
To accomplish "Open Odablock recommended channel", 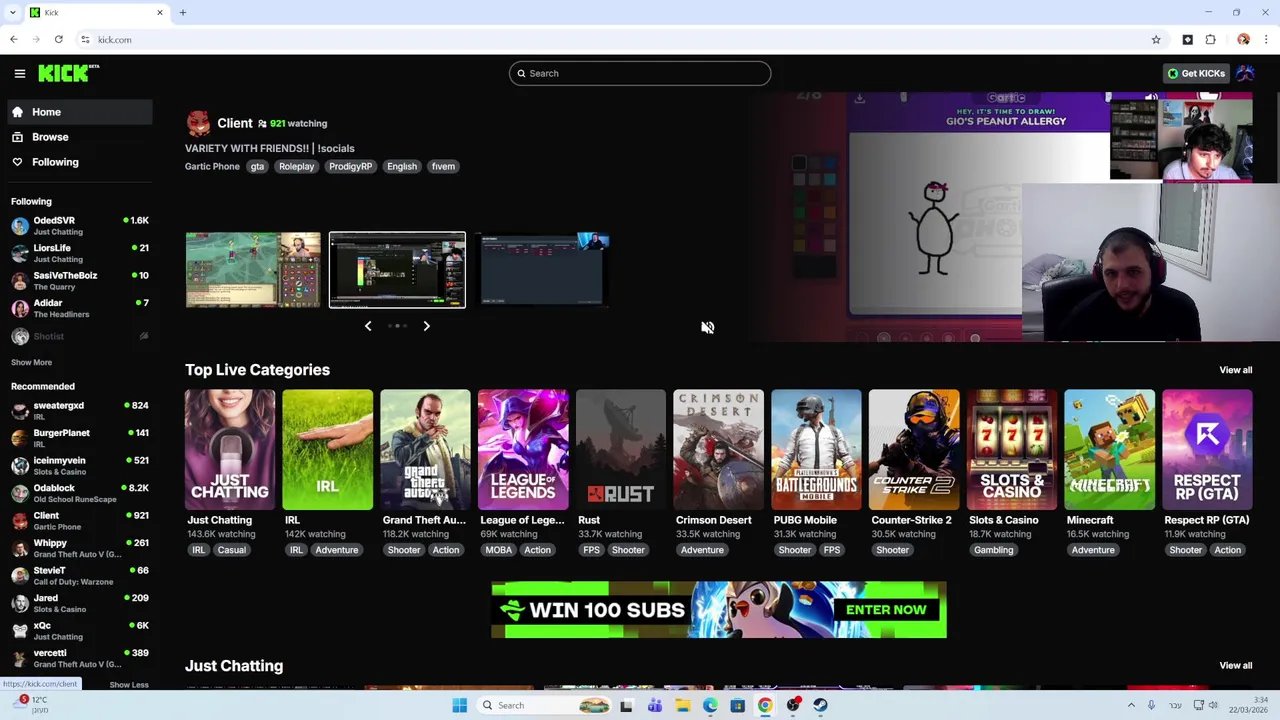I will (x=80, y=493).
